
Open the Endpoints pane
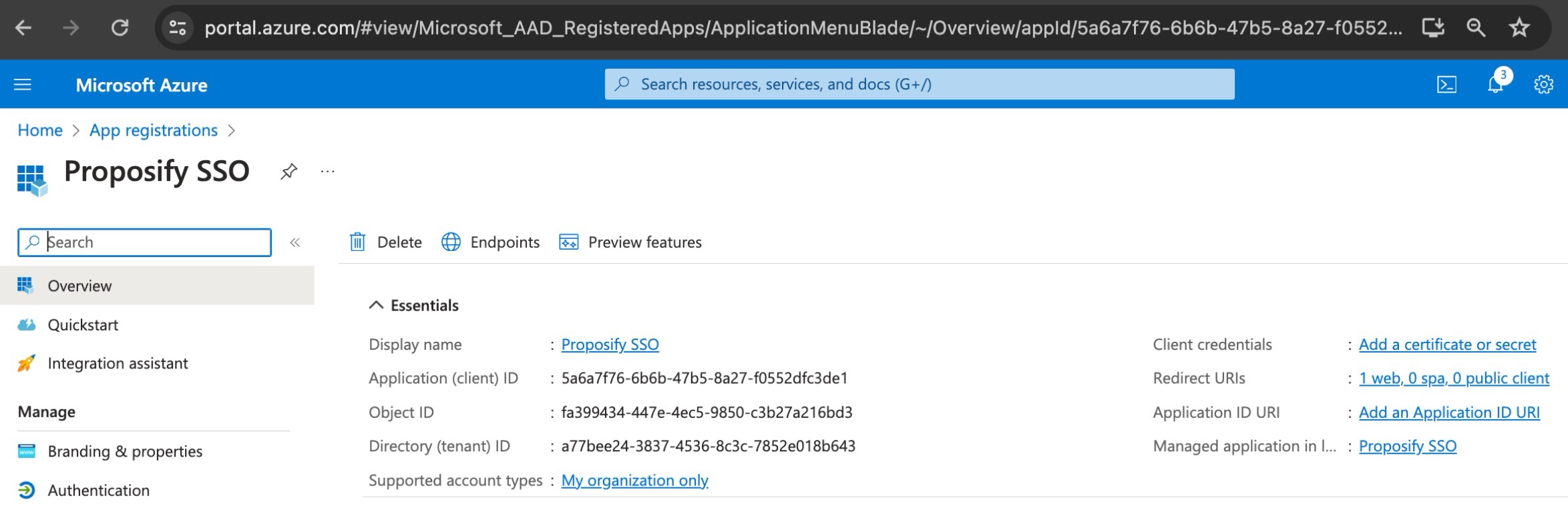tap(490, 242)
